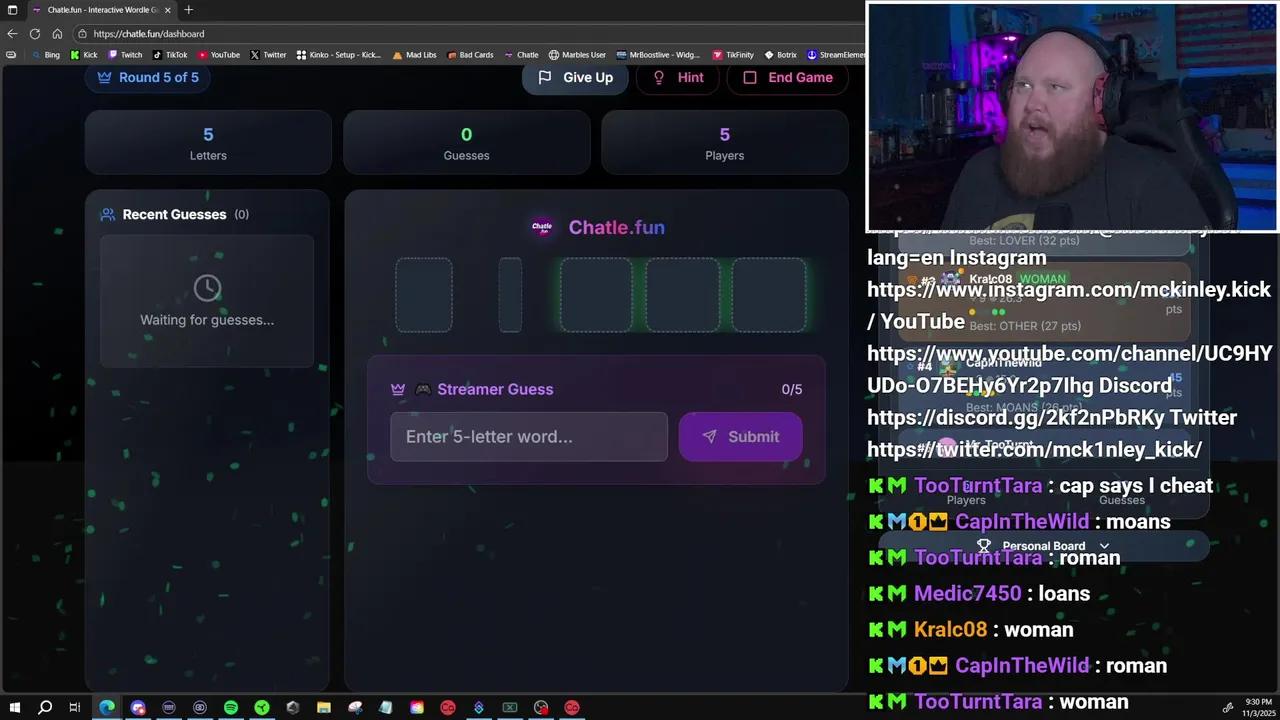Open the Twitter bookmark
The image size is (1280, 720).
[x=268, y=55]
